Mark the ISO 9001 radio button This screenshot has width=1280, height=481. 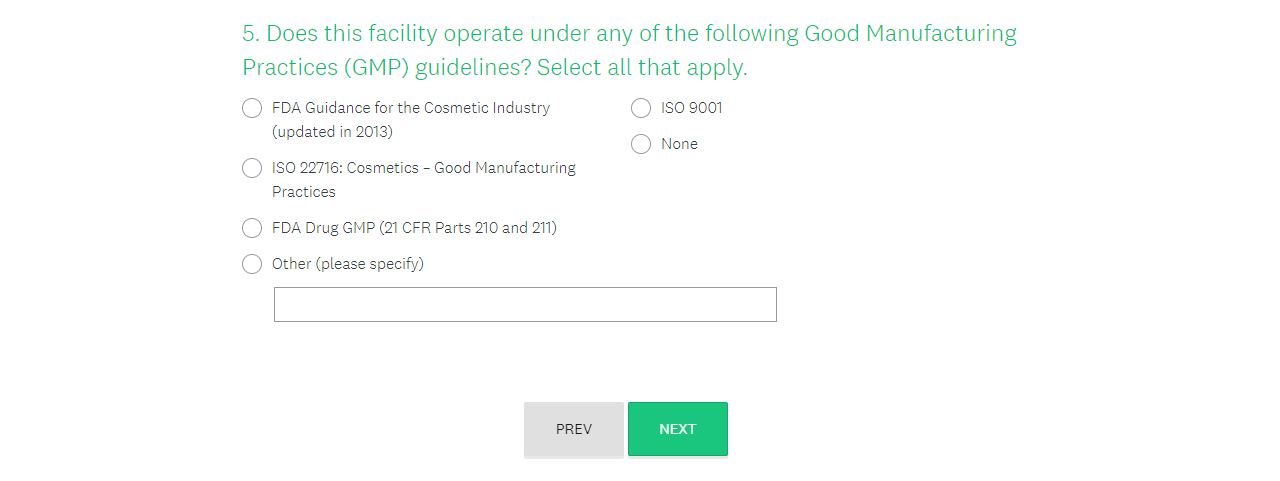[x=641, y=108]
